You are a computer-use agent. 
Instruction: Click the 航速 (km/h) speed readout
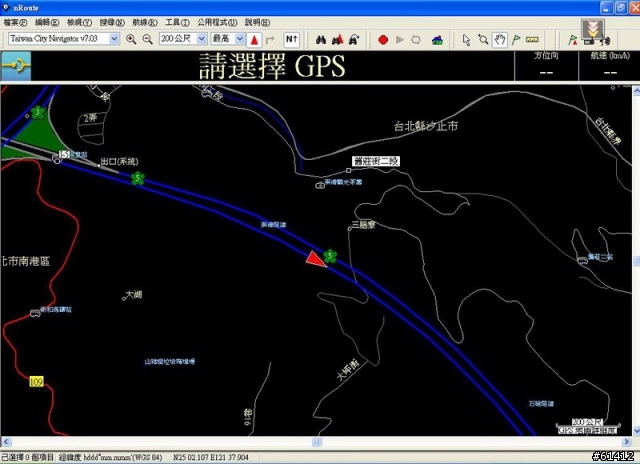tap(610, 65)
